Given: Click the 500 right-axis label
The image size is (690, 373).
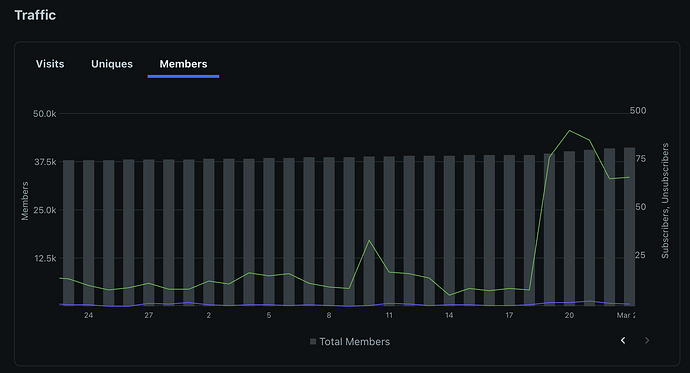Looking at the screenshot, I should [638, 110].
